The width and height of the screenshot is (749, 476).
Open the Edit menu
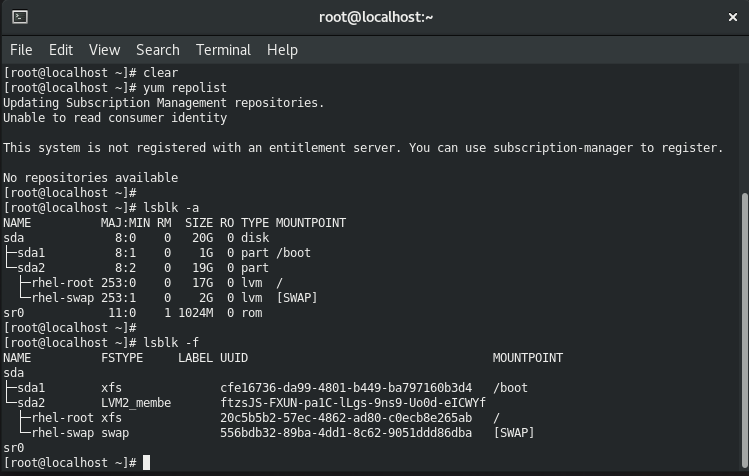[61, 50]
